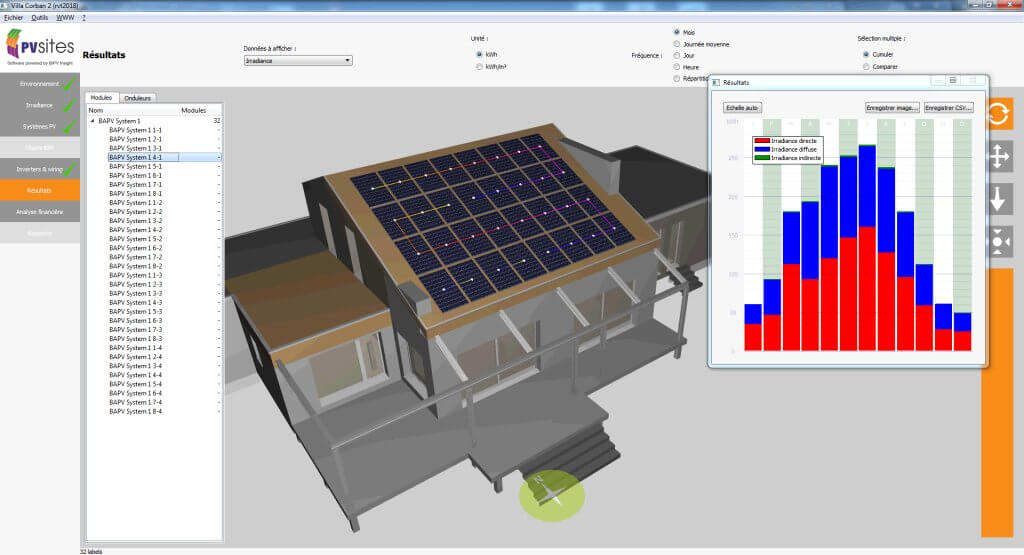This screenshot has height=555, width=1024.
Task: Click the orange rotate view icon
Action: pyautogui.click(x=1000, y=113)
